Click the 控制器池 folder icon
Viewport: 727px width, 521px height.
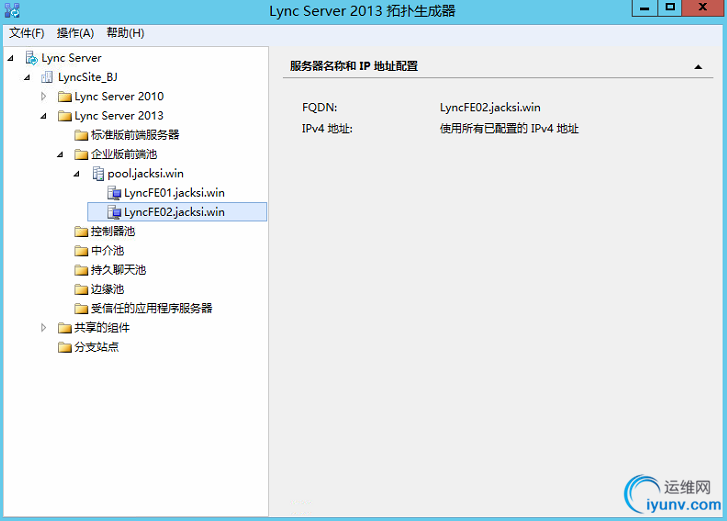[x=81, y=231]
